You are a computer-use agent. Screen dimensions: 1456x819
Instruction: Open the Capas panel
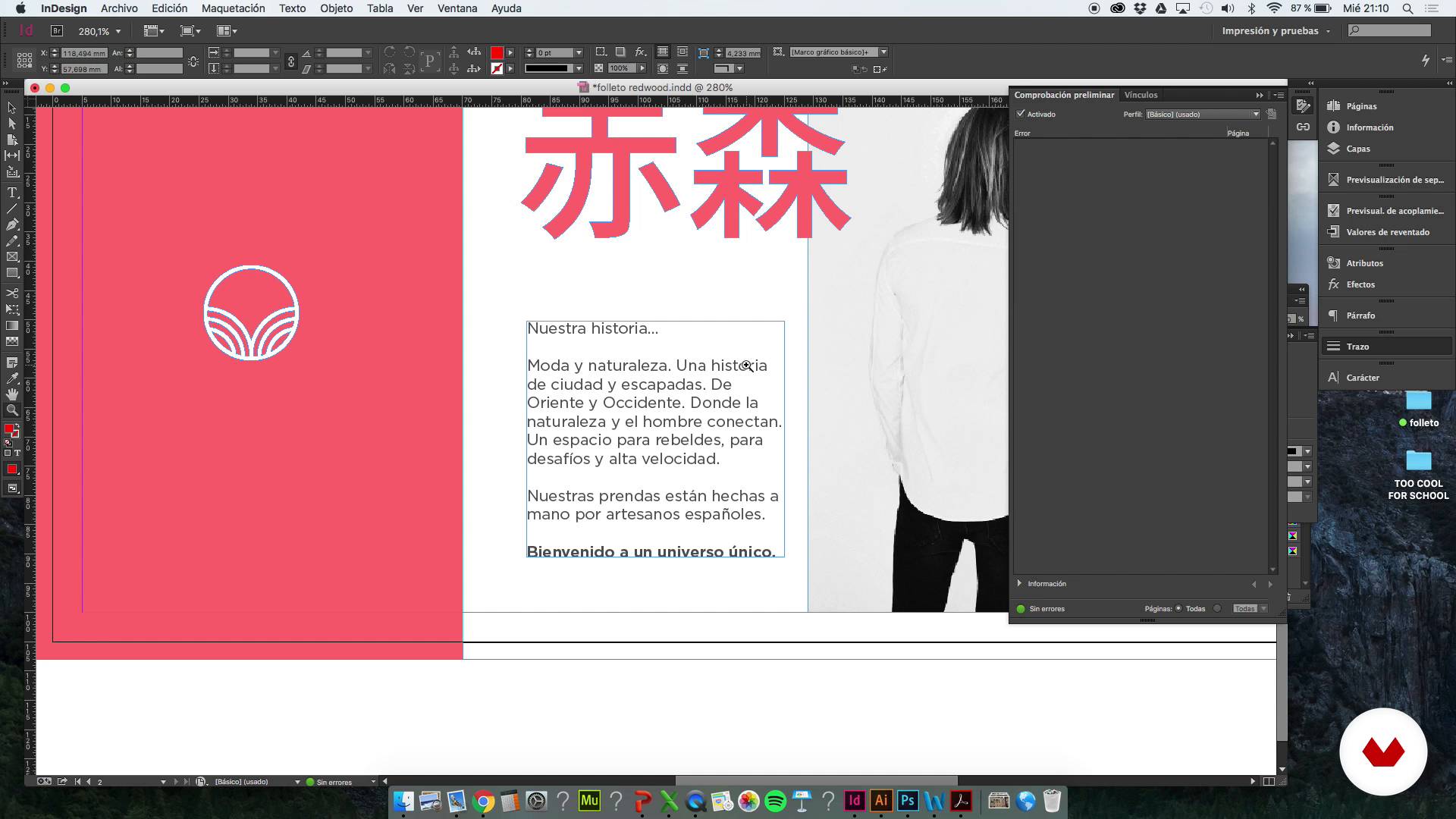coord(1357,149)
